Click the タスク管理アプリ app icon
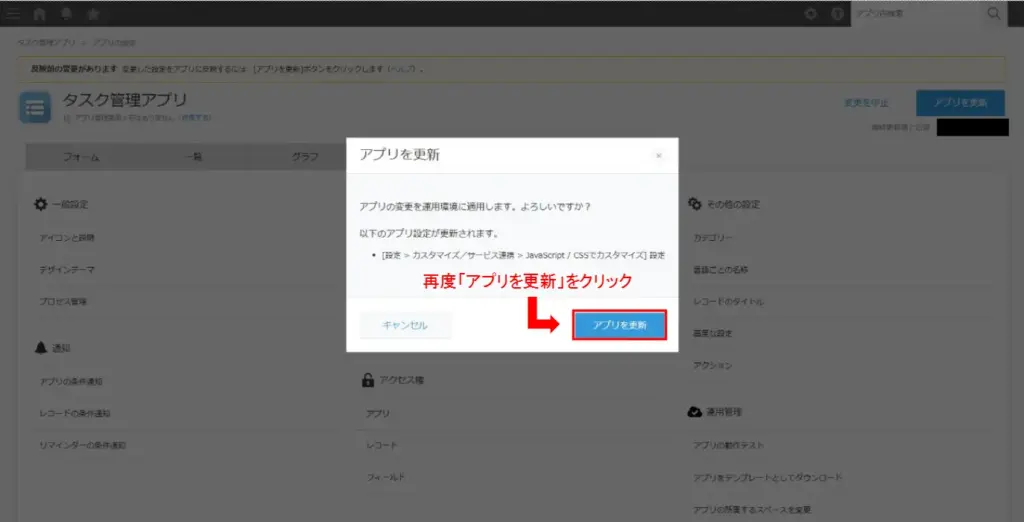This screenshot has height=522, width=1024. 35,108
